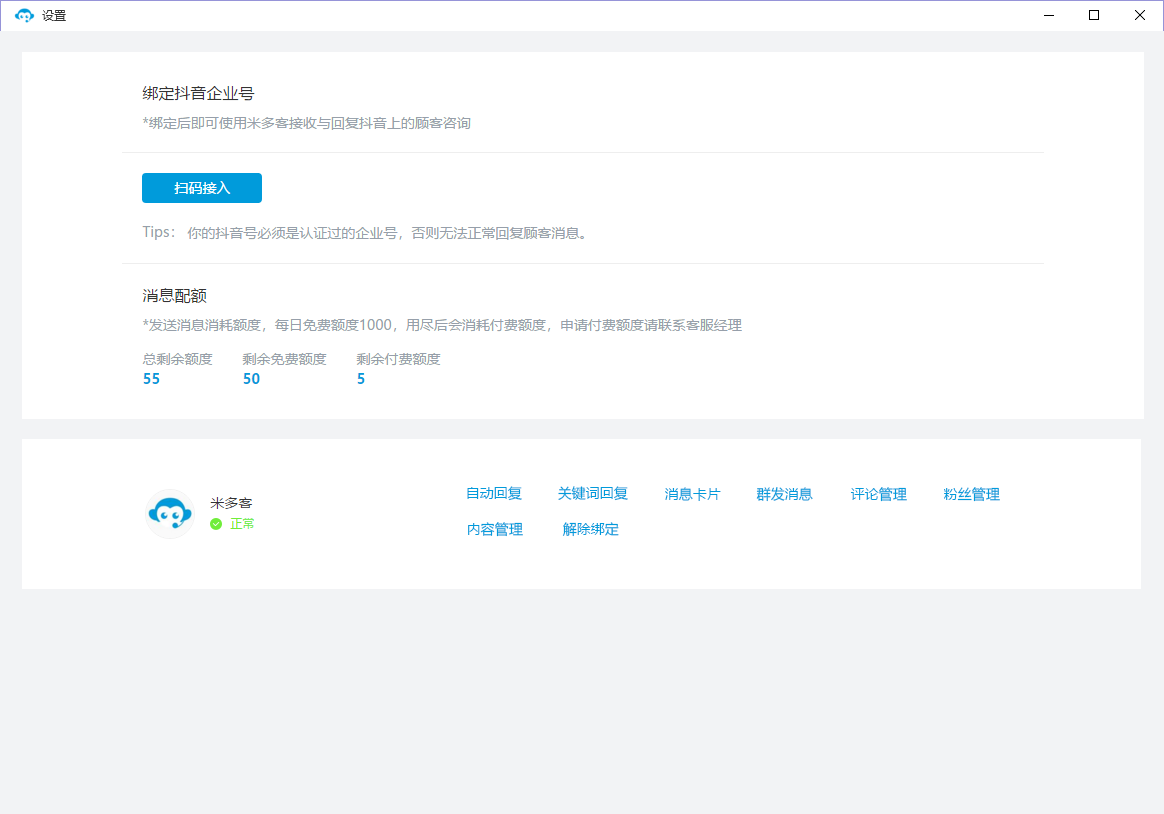Click the Tips text about 企业号 certification

tap(367, 233)
